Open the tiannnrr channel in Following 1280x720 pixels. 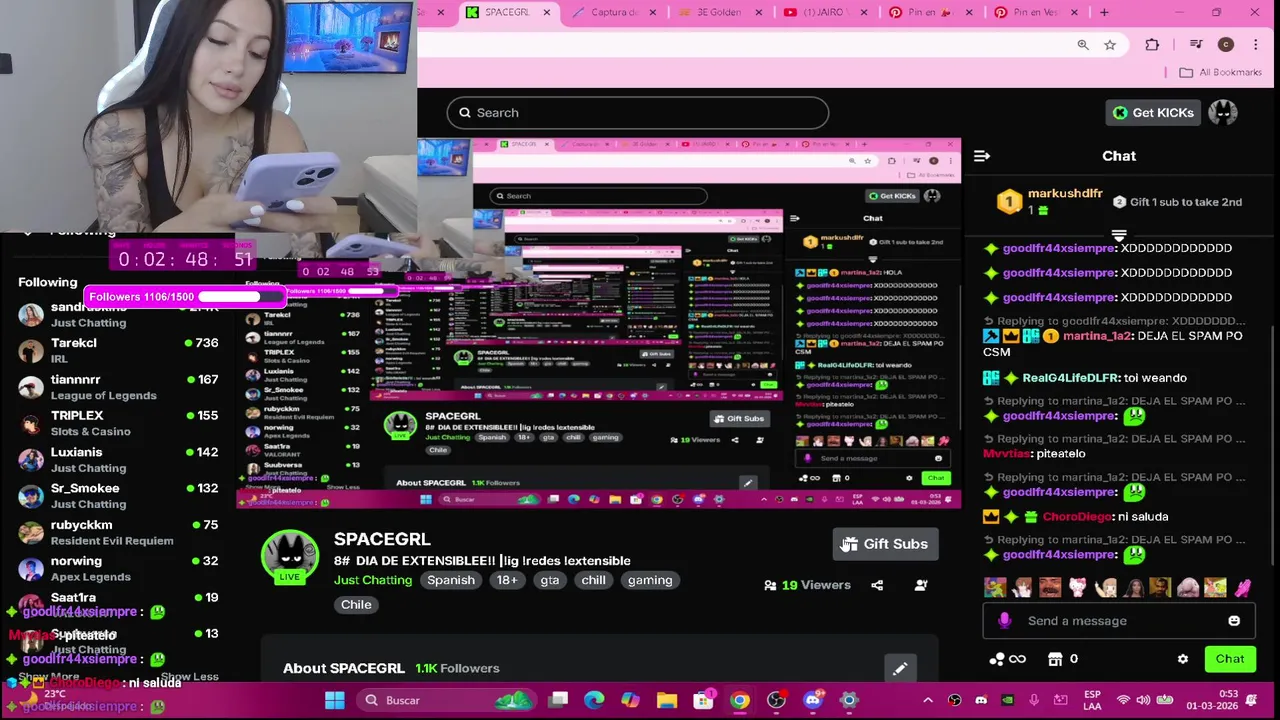[118, 387]
